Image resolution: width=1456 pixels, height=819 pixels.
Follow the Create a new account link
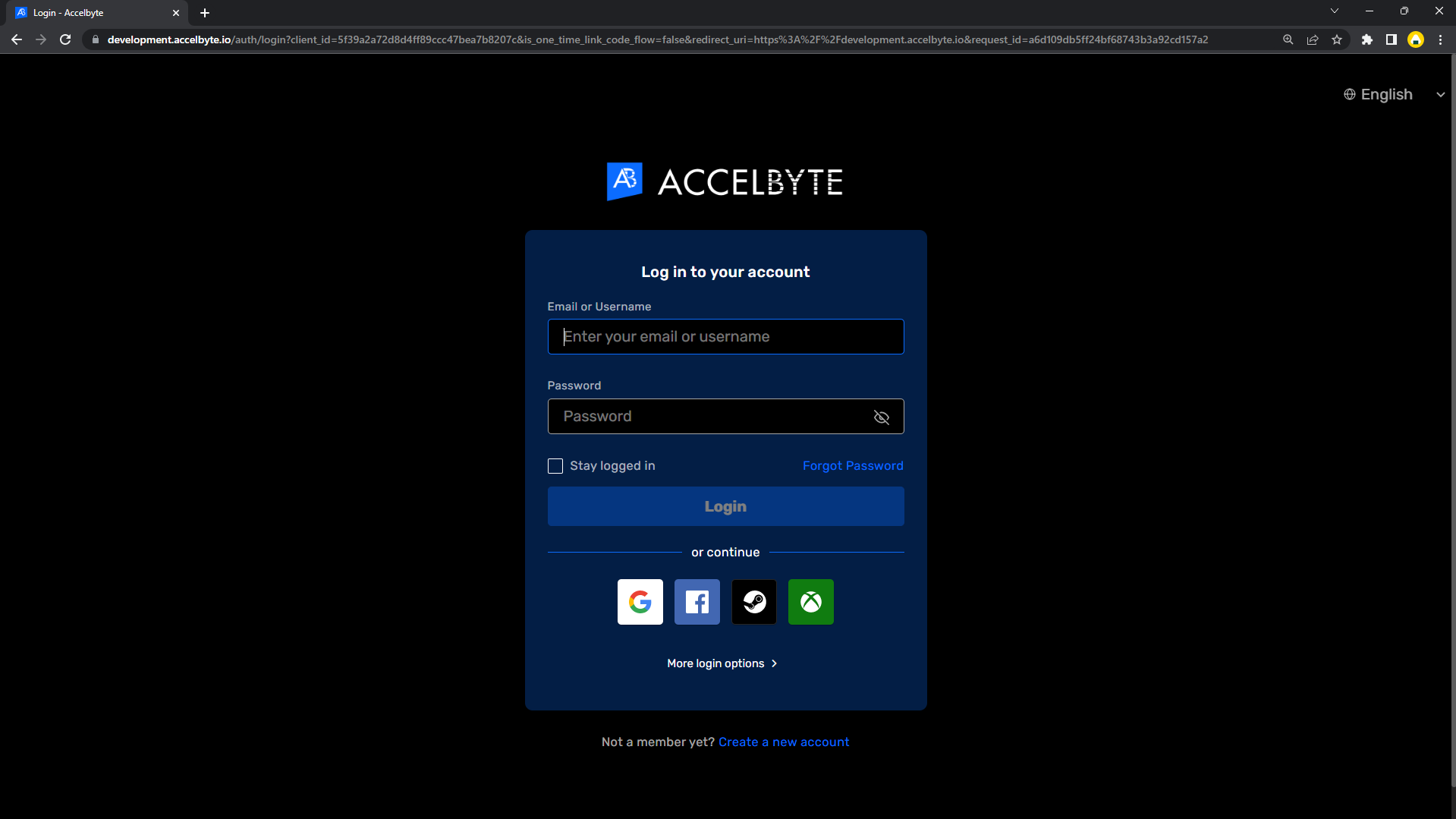click(x=784, y=742)
